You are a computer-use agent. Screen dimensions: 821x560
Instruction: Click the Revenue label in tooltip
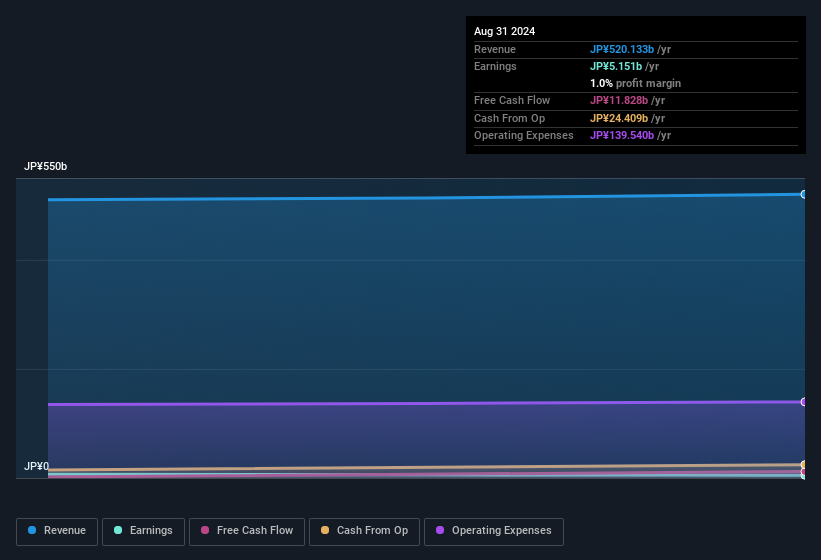[x=495, y=49]
